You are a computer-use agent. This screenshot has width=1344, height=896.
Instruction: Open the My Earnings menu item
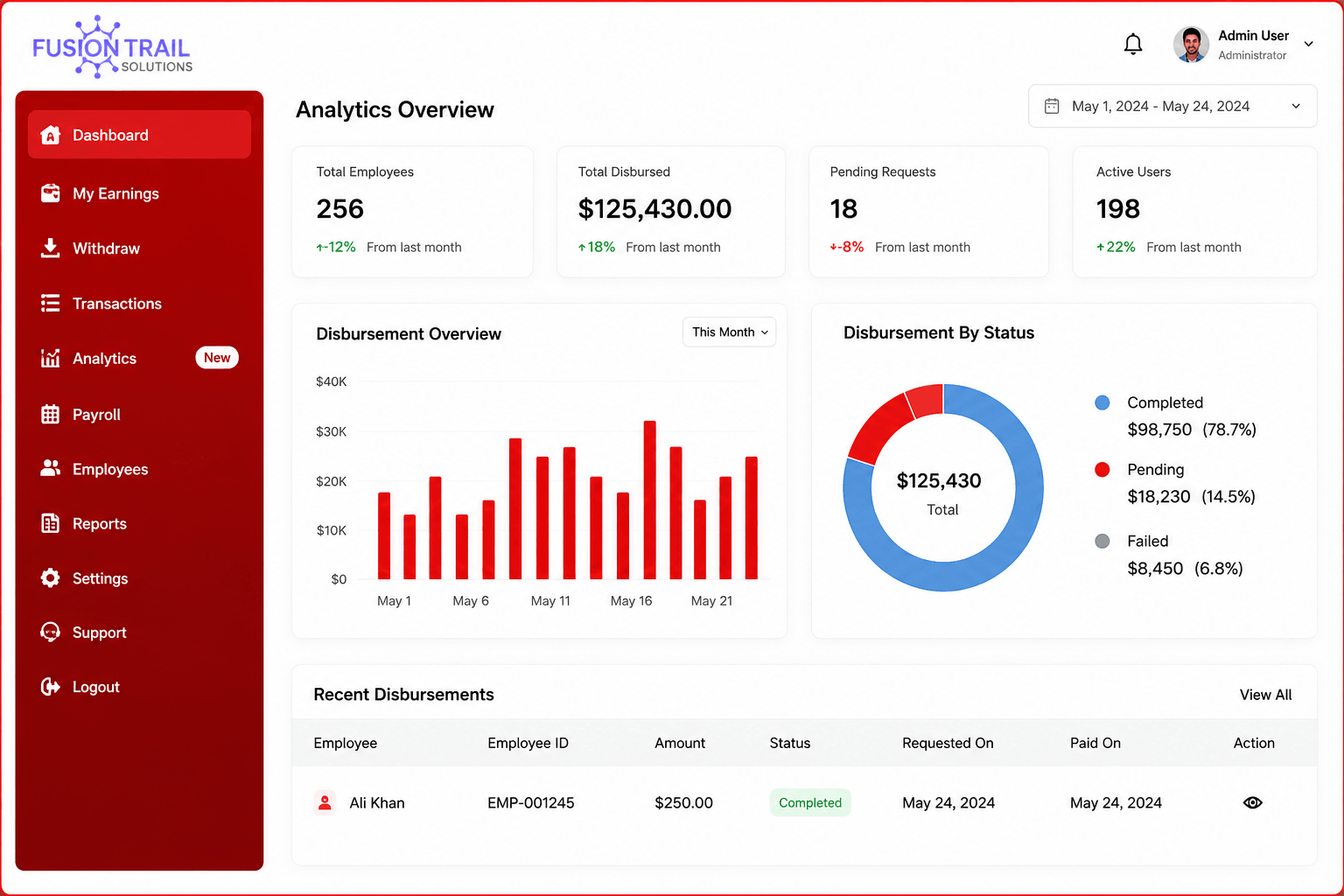(x=139, y=193)
